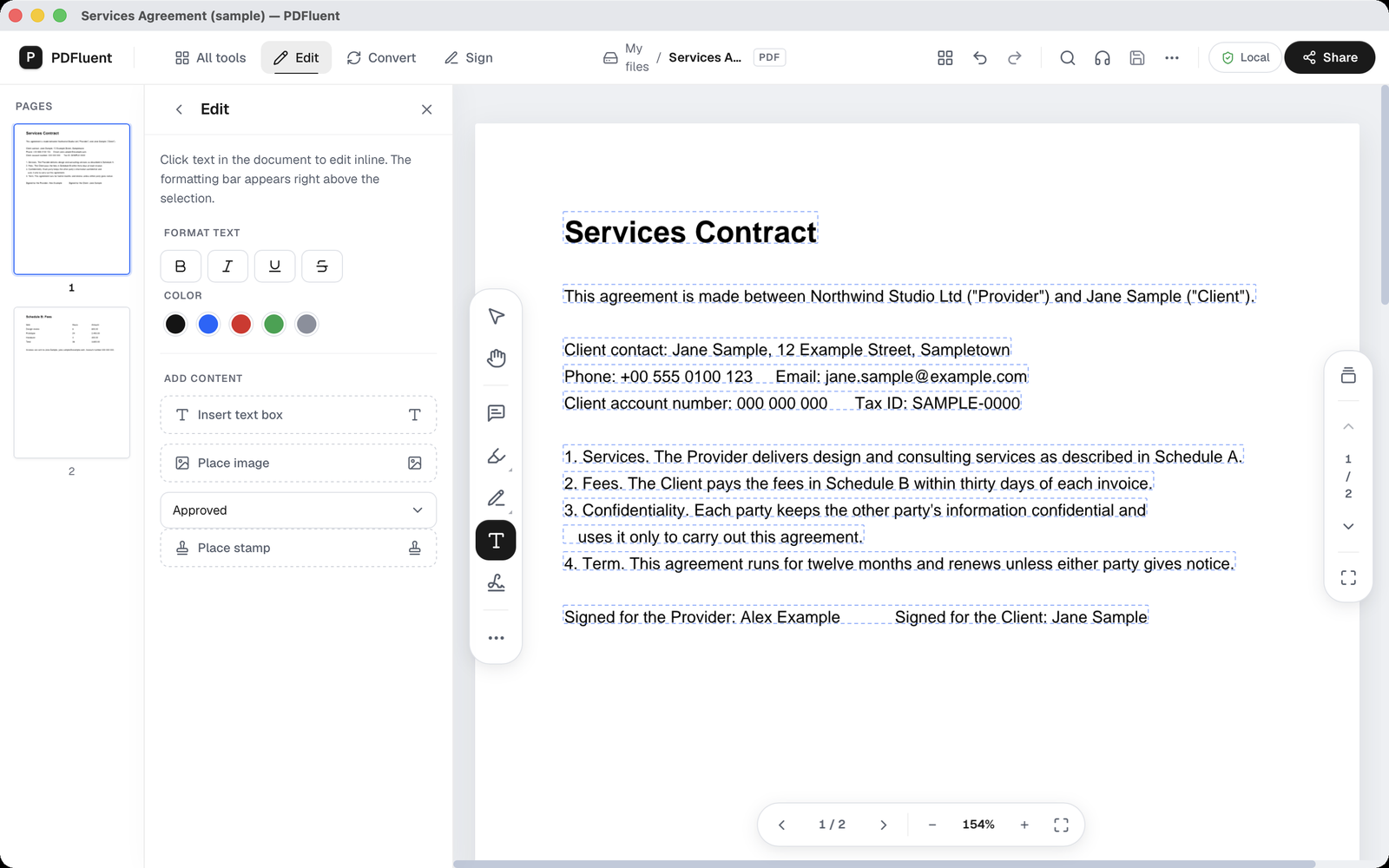Click the headphones read-aloud icon

tap(1103, 57)
